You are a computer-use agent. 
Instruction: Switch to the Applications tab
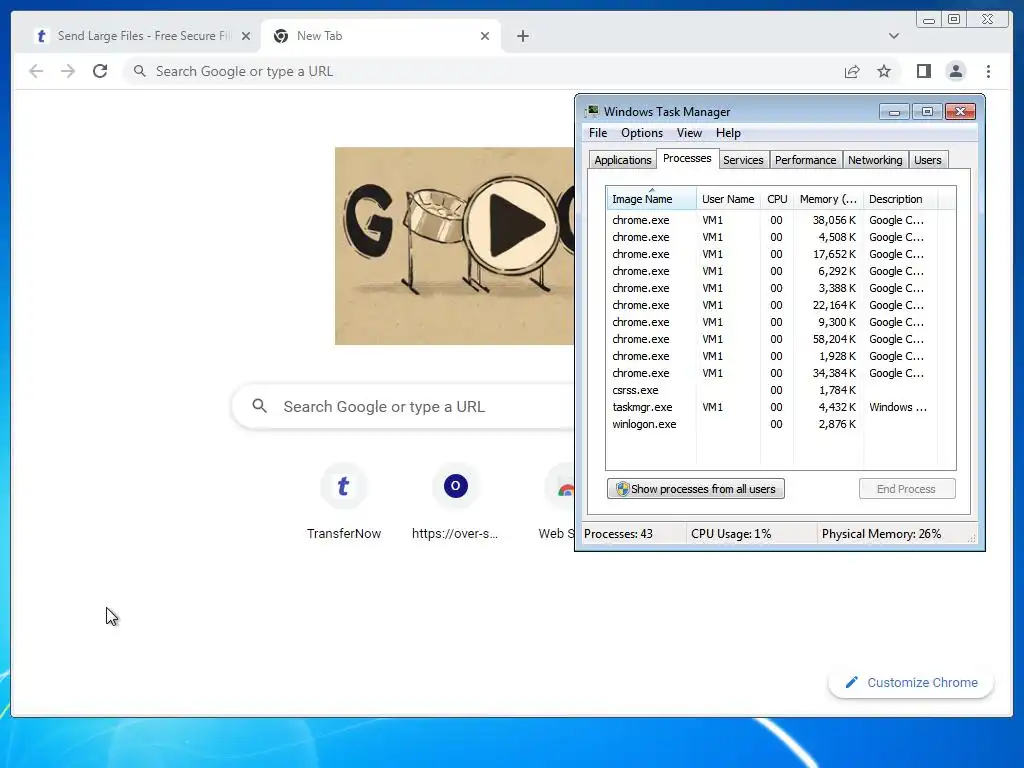pyautogui.click(x=622, y=160)
